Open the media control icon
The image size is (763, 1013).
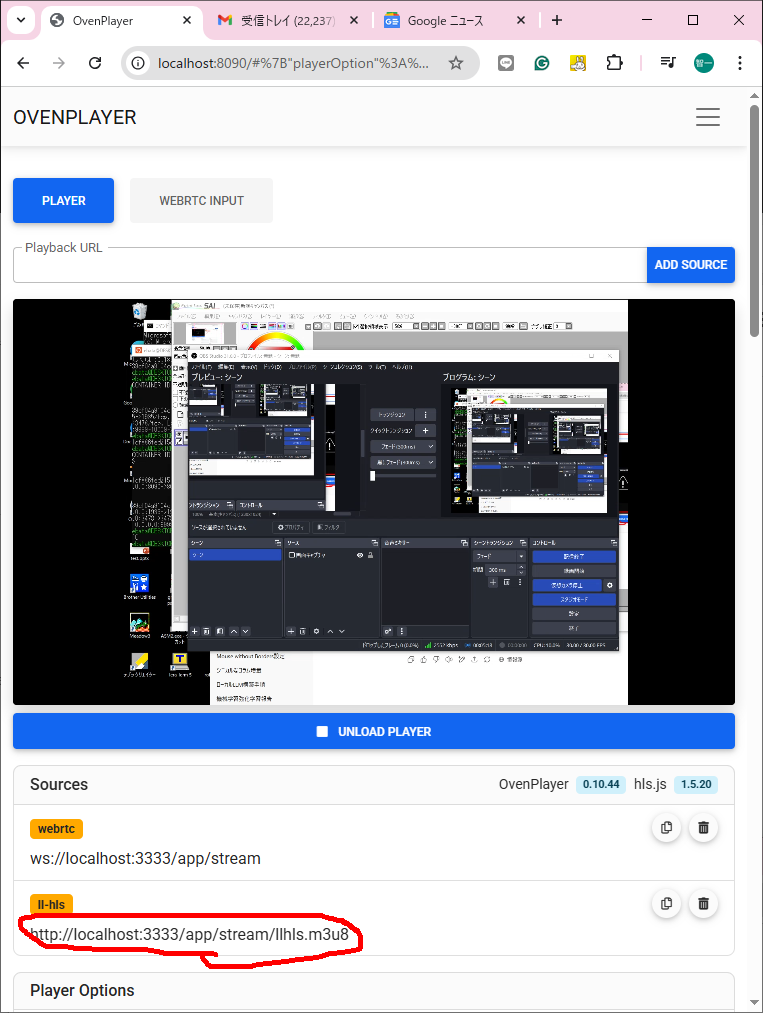pyautogui.click(x=667, y=63)
